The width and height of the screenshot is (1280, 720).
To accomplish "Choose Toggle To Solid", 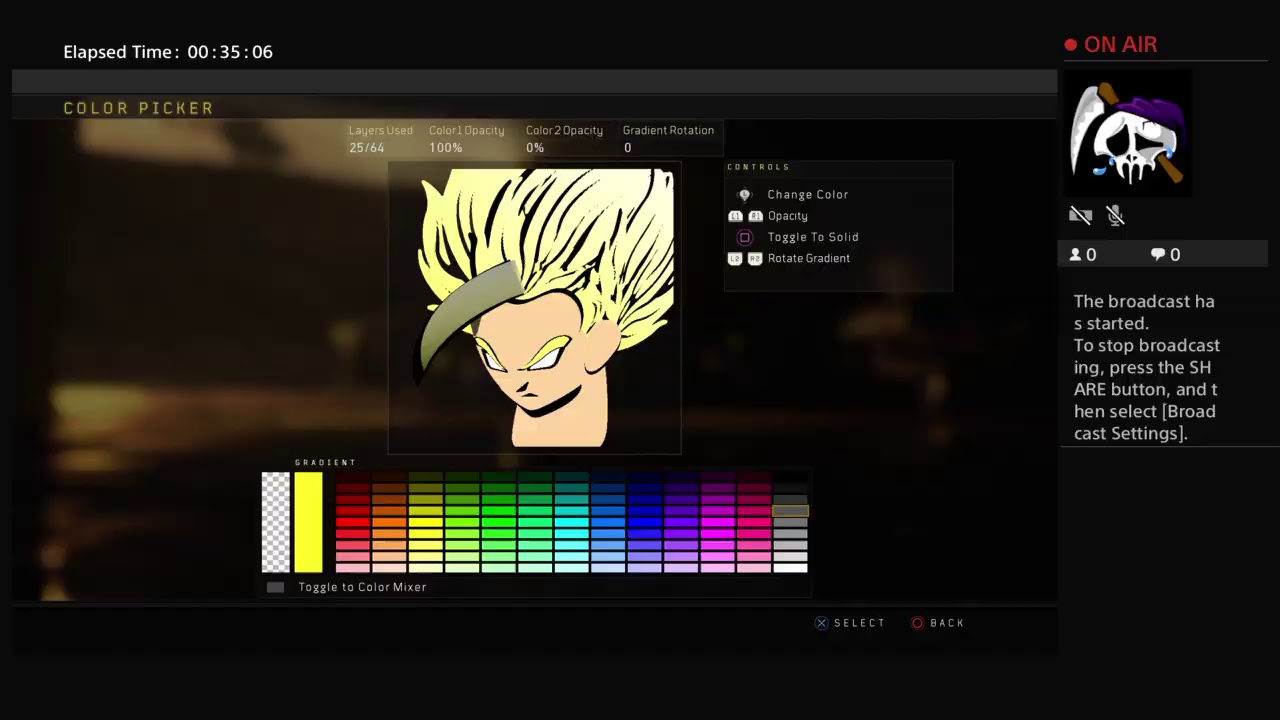I will (813, 237).
